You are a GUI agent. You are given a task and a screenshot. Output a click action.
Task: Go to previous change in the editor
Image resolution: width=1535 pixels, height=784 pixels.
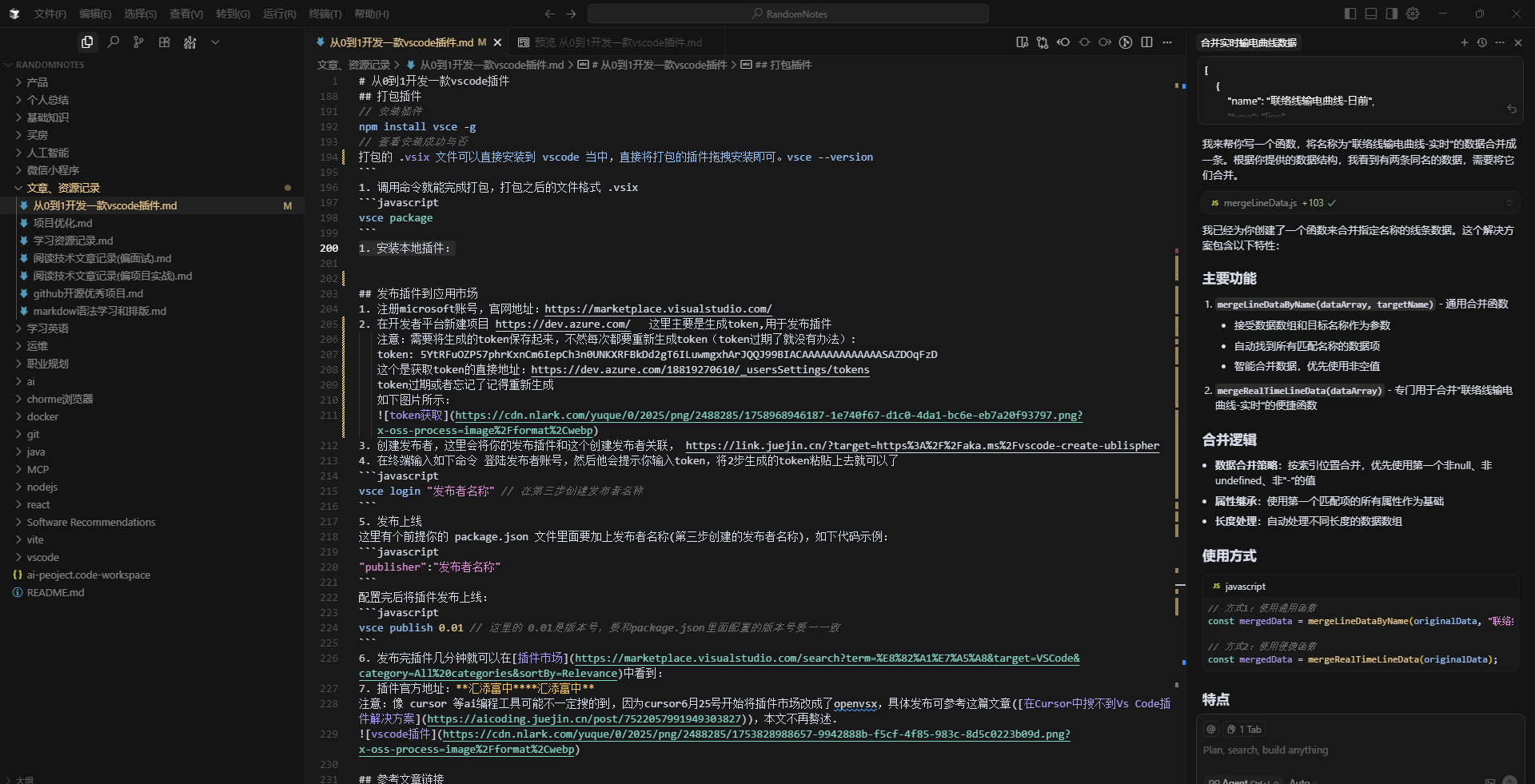click(x=1063, y=42)
